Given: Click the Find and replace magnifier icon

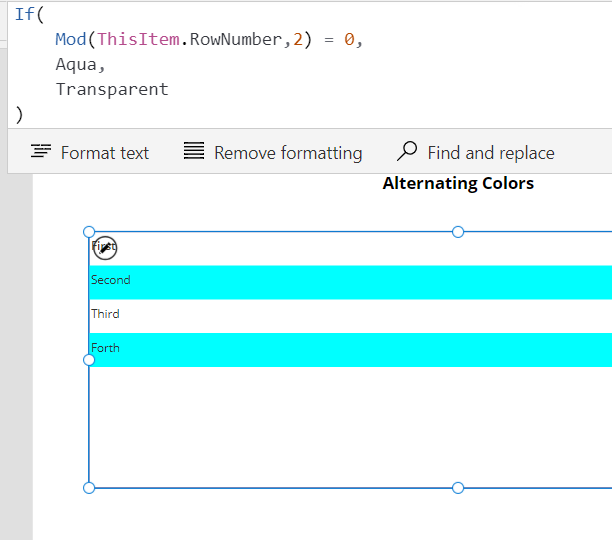Looking at the screenshot, I should tap(407, 151).
